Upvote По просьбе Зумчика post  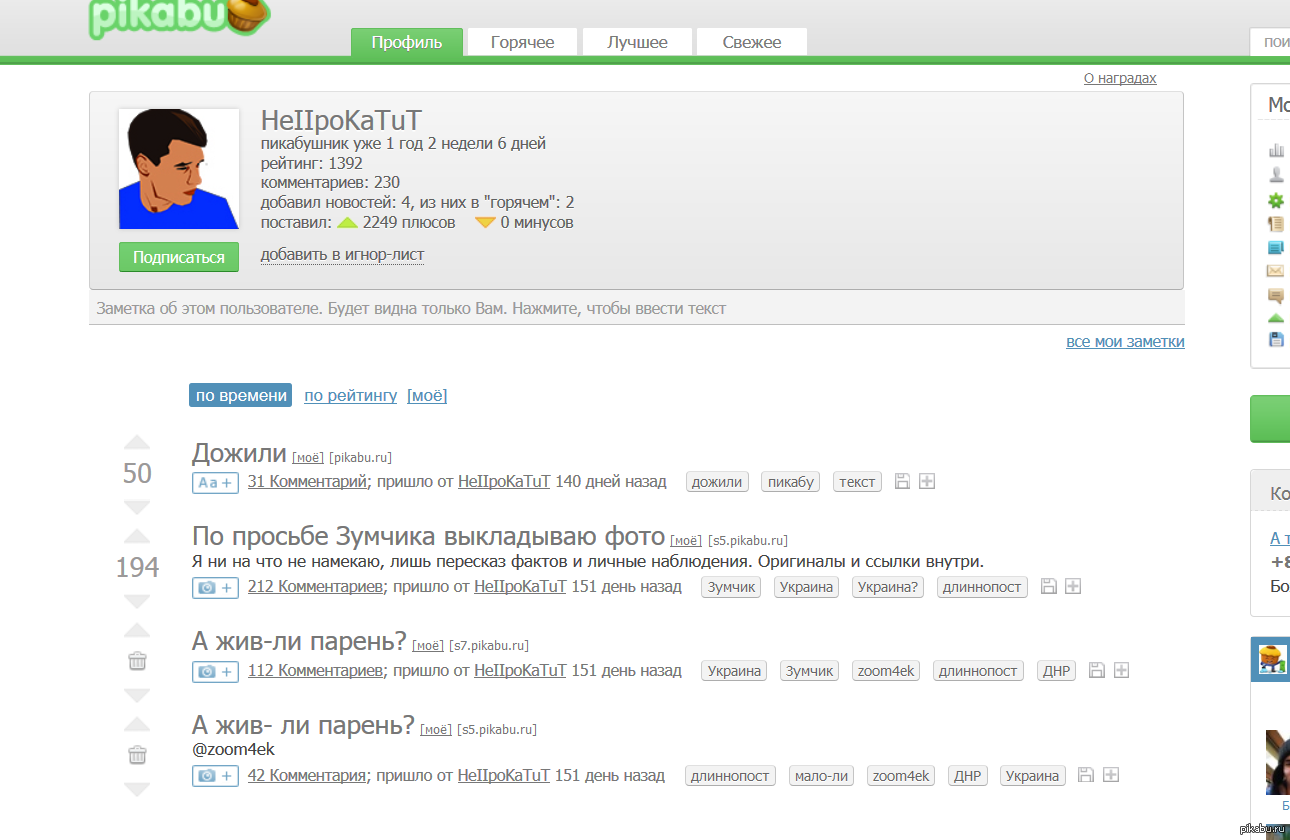[x=137, y=537]
